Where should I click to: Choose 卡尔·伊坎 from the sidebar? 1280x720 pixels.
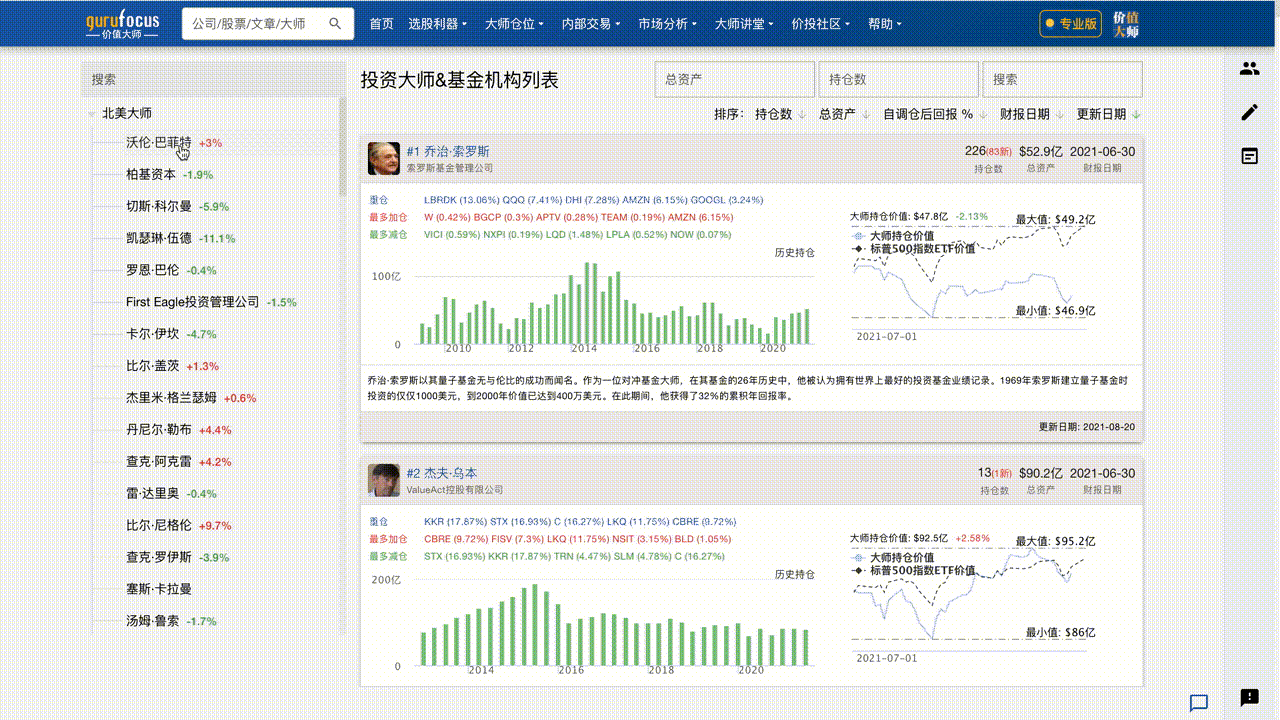click(x=153, y=334)
